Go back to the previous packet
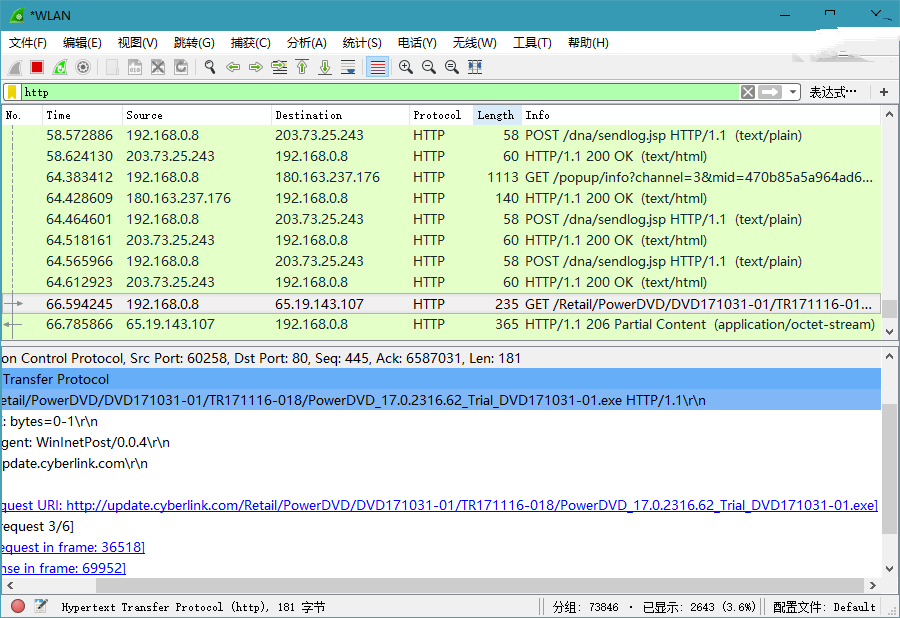This screenshot has width=900, height=618. click(233, 67)
